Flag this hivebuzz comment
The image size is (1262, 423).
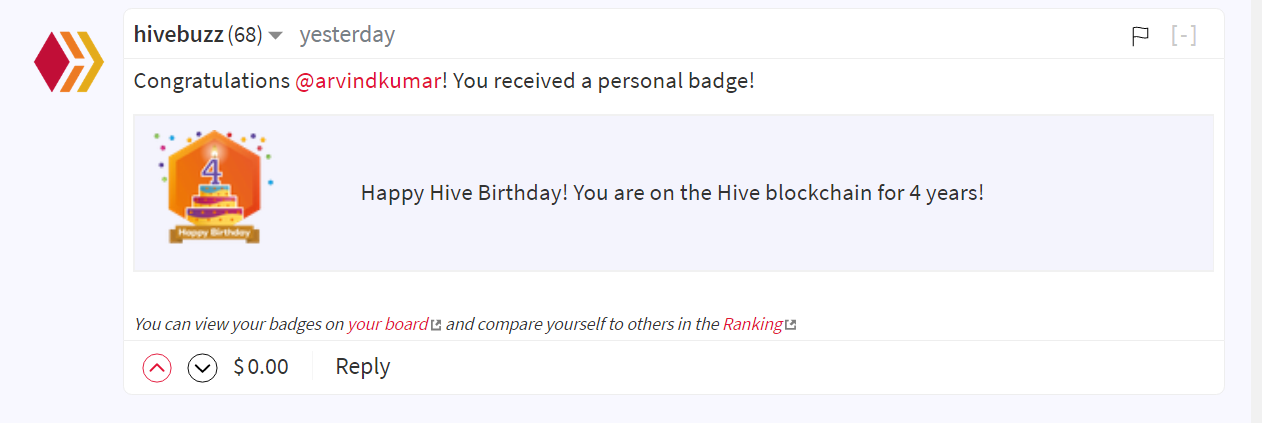1140,36
